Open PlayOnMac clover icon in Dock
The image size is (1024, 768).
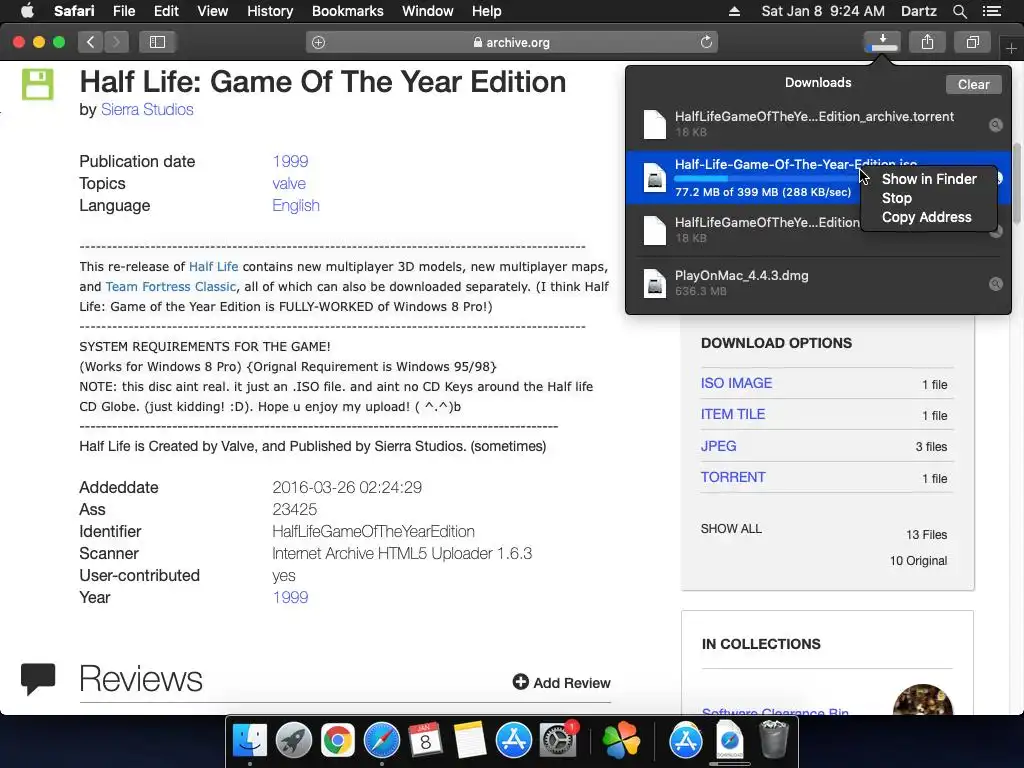click(x=621, y=740)
